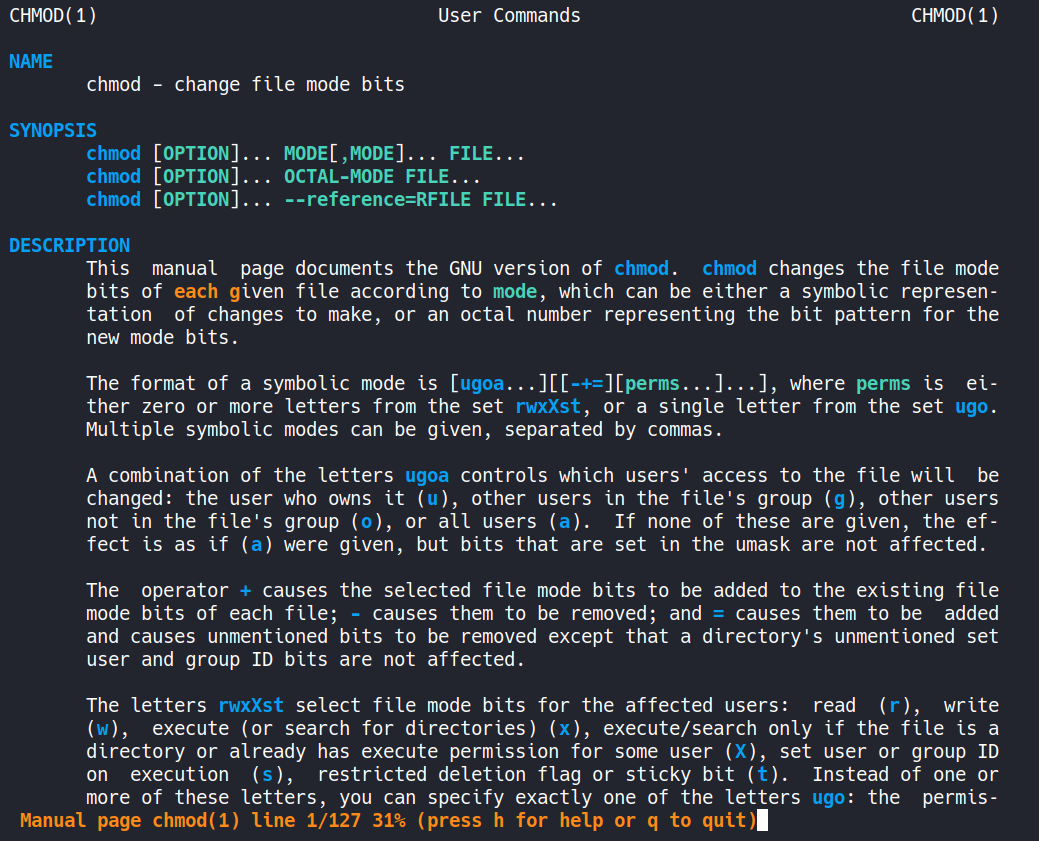Click the "(t)" sticky bit letter

[x=763, y=774]
